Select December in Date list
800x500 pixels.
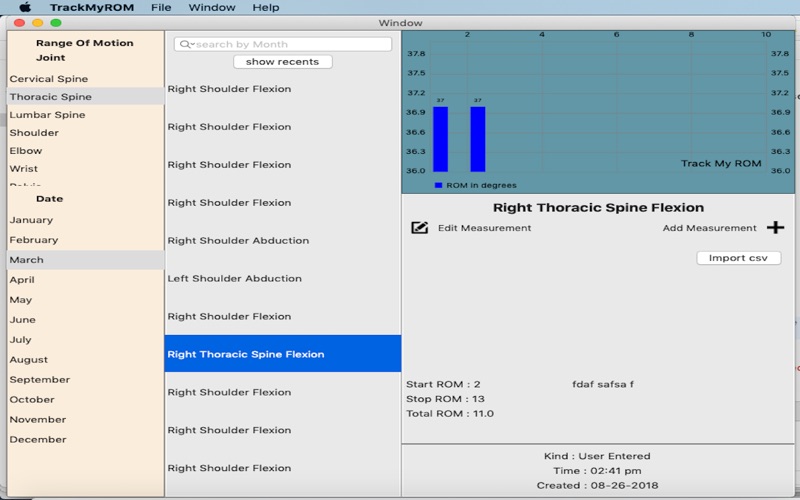coord(85,439)
